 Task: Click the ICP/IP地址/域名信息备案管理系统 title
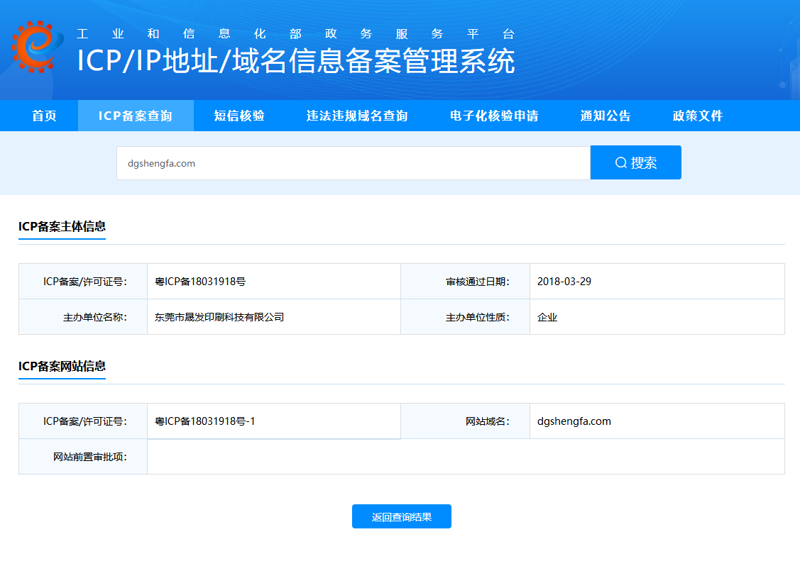click(296, 61)
